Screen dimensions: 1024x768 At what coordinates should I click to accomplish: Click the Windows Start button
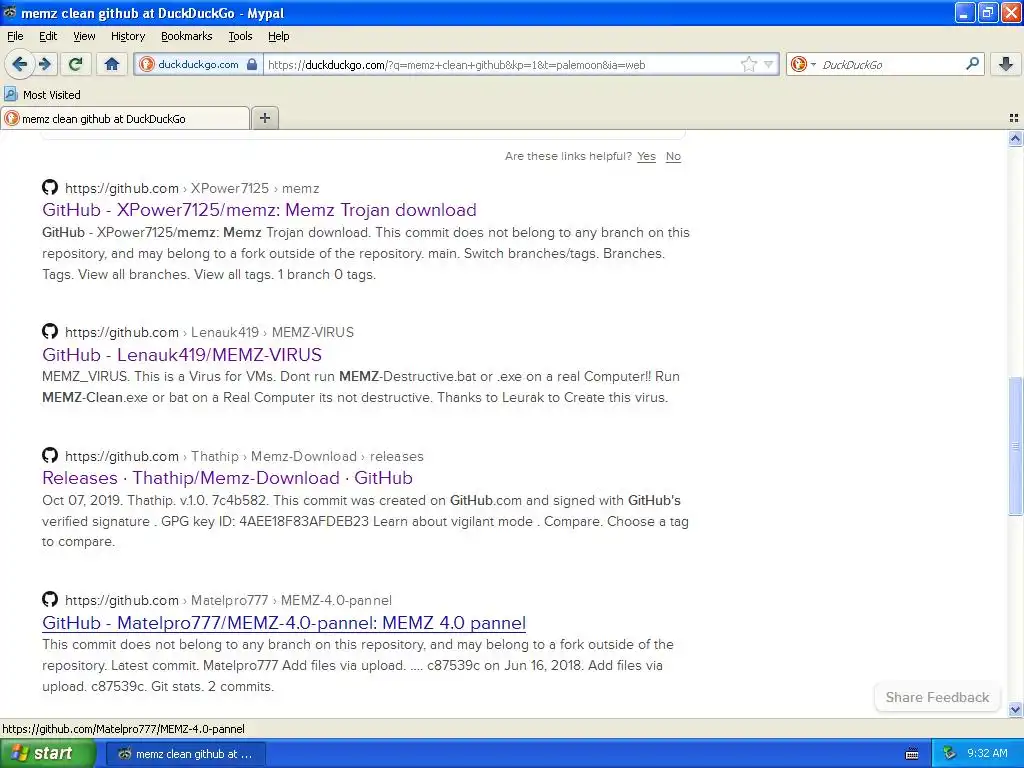[x=47, y=754]
